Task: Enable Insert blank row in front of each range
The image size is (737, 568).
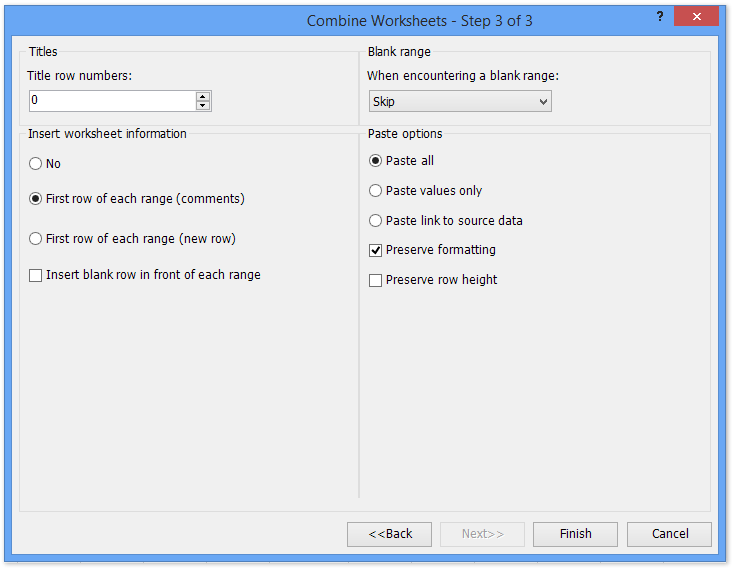Action: click(36, 275)
